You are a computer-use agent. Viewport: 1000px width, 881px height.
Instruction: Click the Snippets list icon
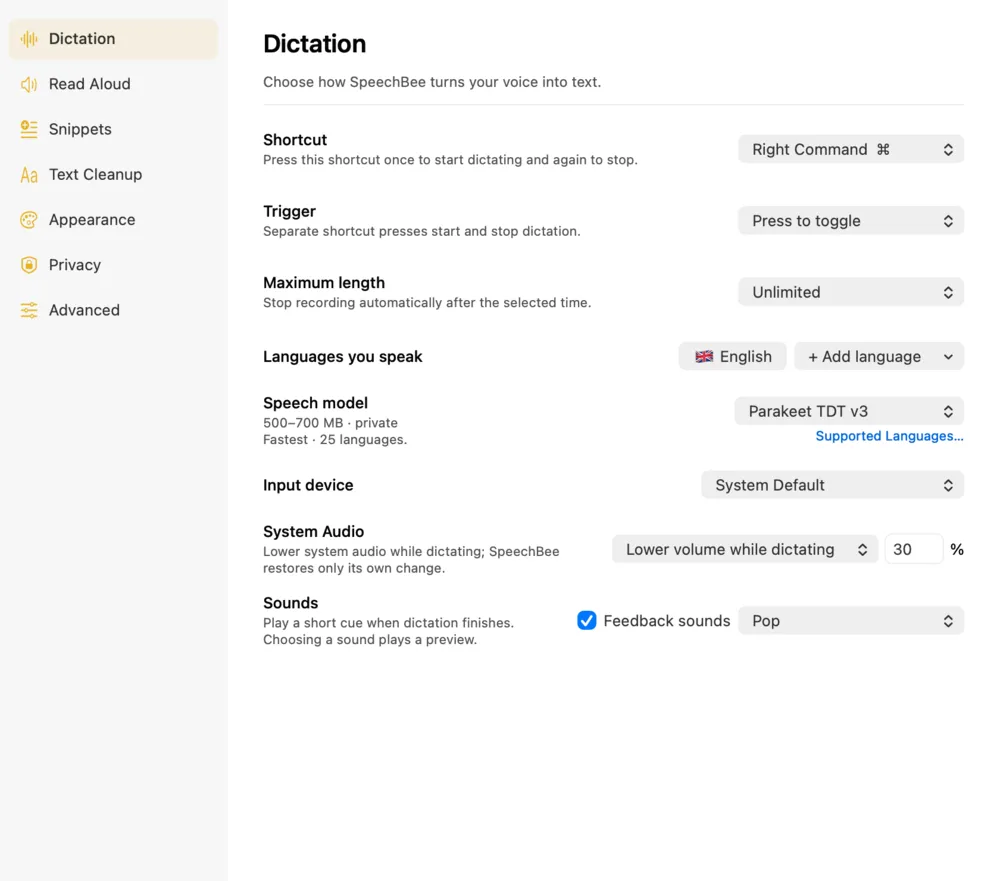(29, 130)
